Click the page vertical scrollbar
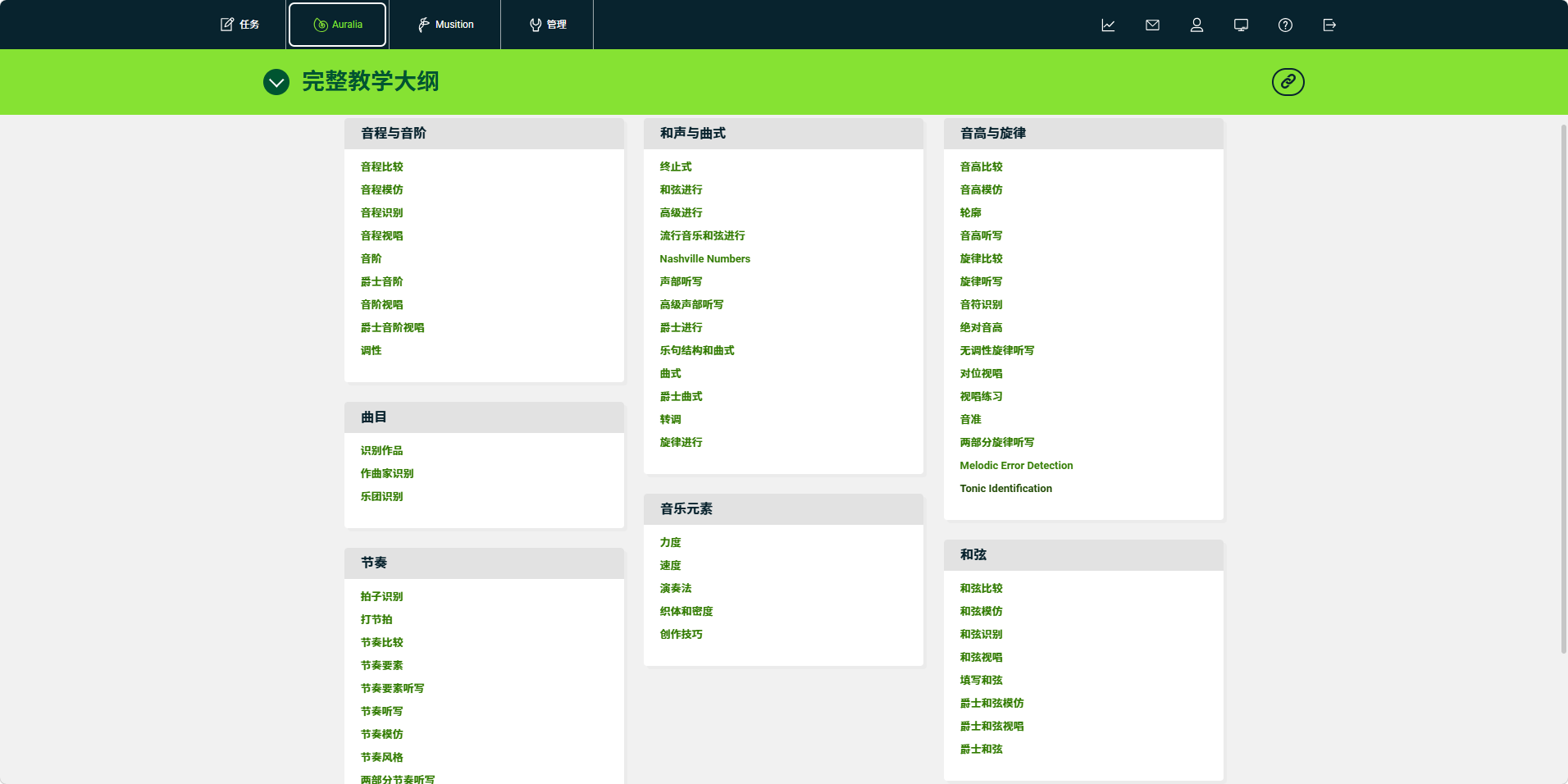The height and width of the screenshot is (784, 1568). (1563, 390)
